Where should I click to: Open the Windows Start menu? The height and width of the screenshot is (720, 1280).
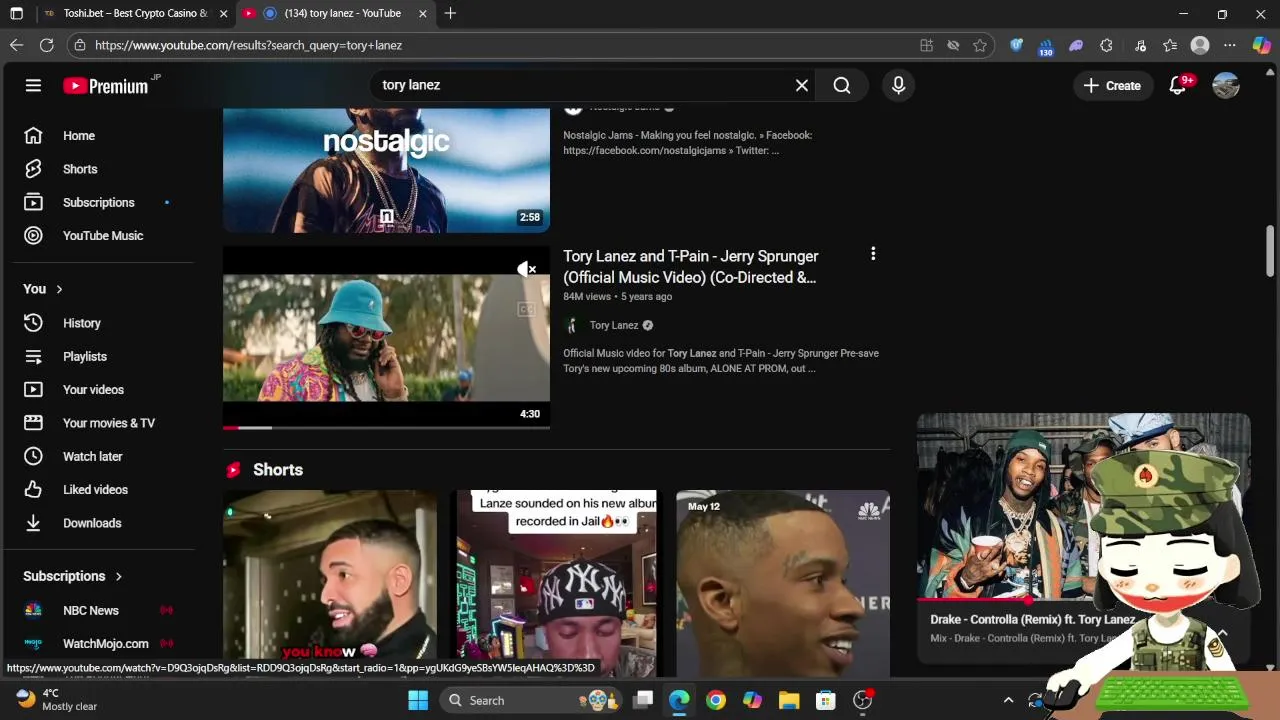(x=418, y=700)
